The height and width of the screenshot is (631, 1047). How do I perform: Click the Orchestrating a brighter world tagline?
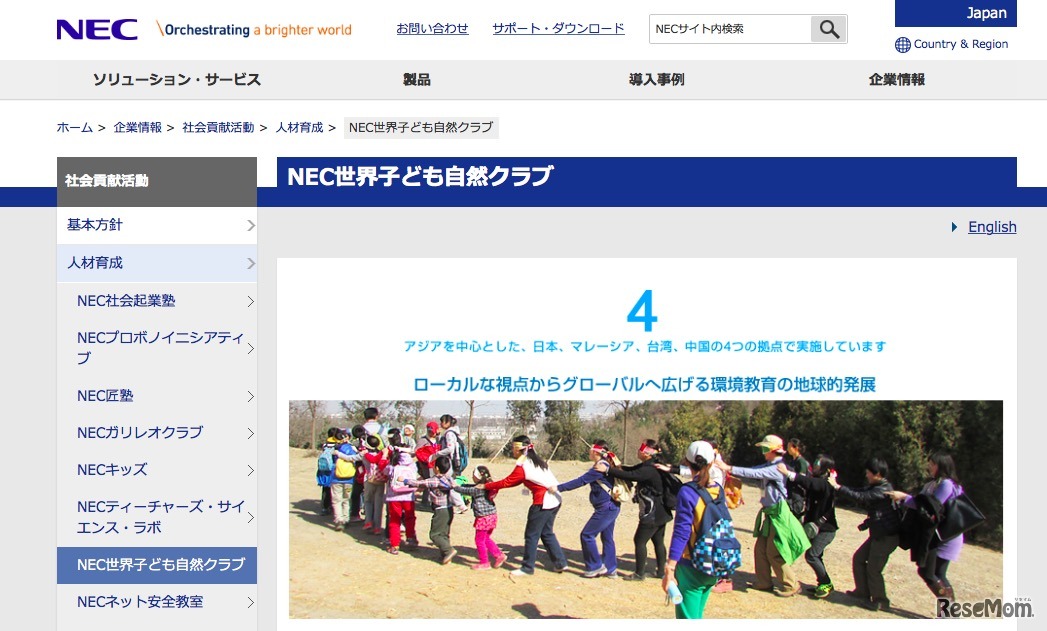coord(254,29)
